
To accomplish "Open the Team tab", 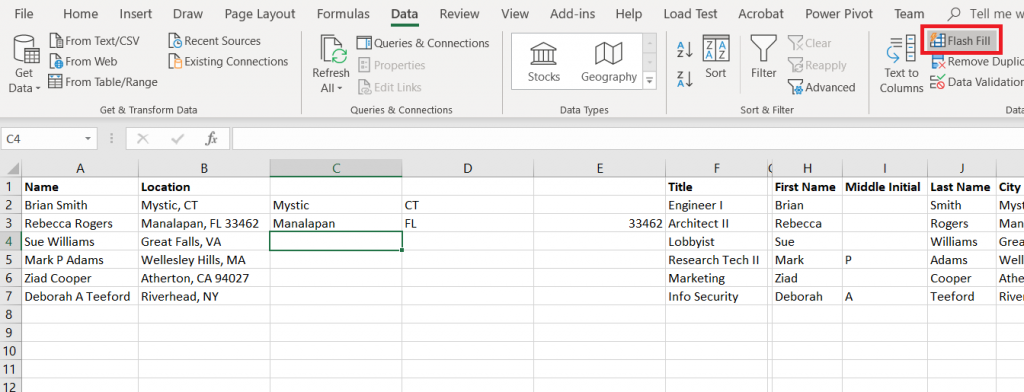I will 909,14.
